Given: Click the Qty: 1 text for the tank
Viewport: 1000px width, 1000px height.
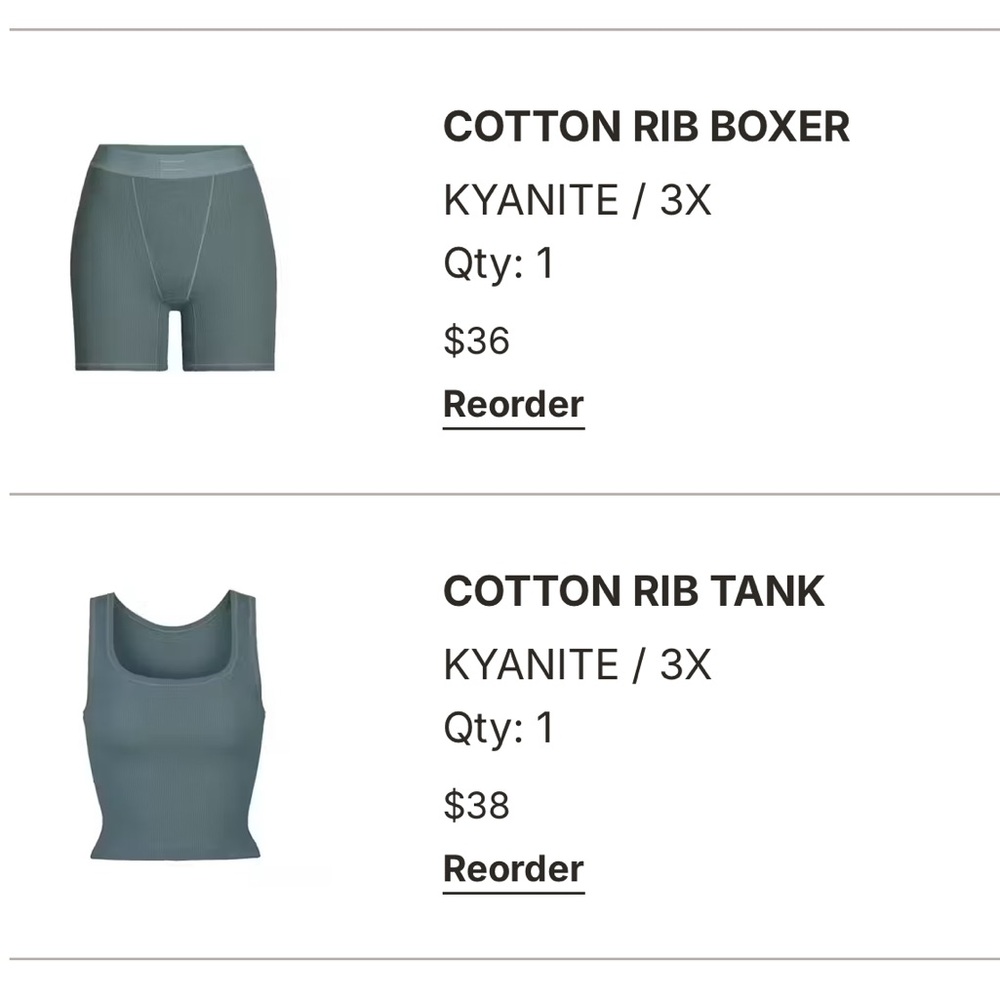Looking at the screenshot, I should coord(499,728).
